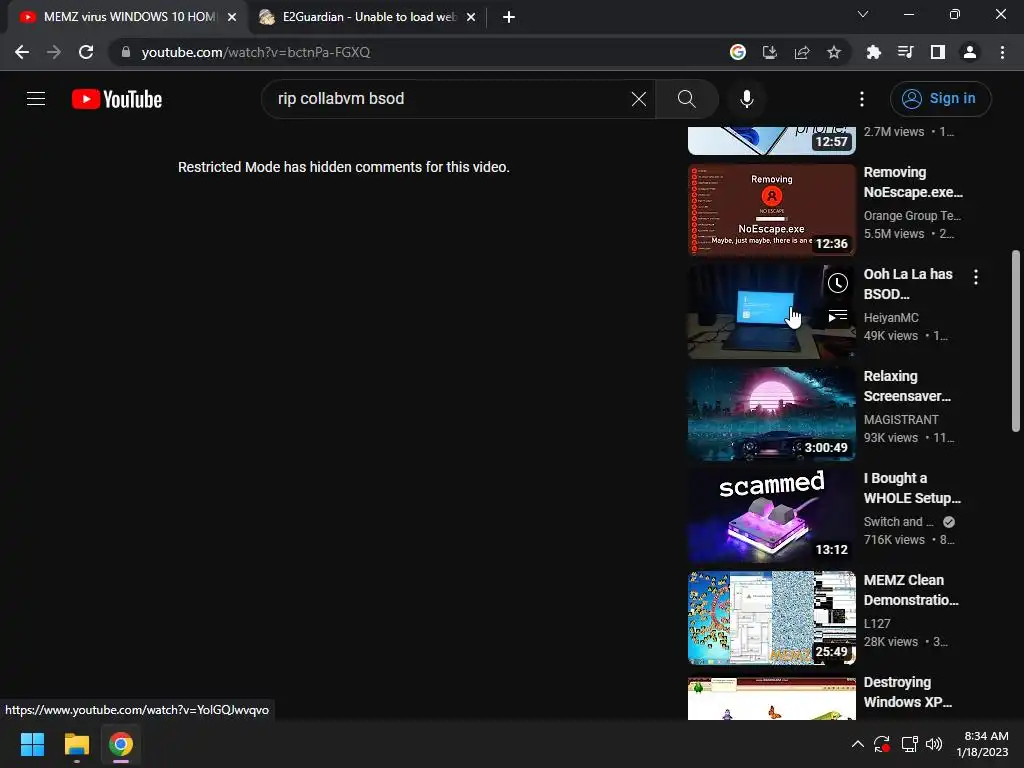The width and height of the screenshot is (1024, 768).
Task: Click the MEMZ Clean Demonstration title
Action: click(911, 590)
